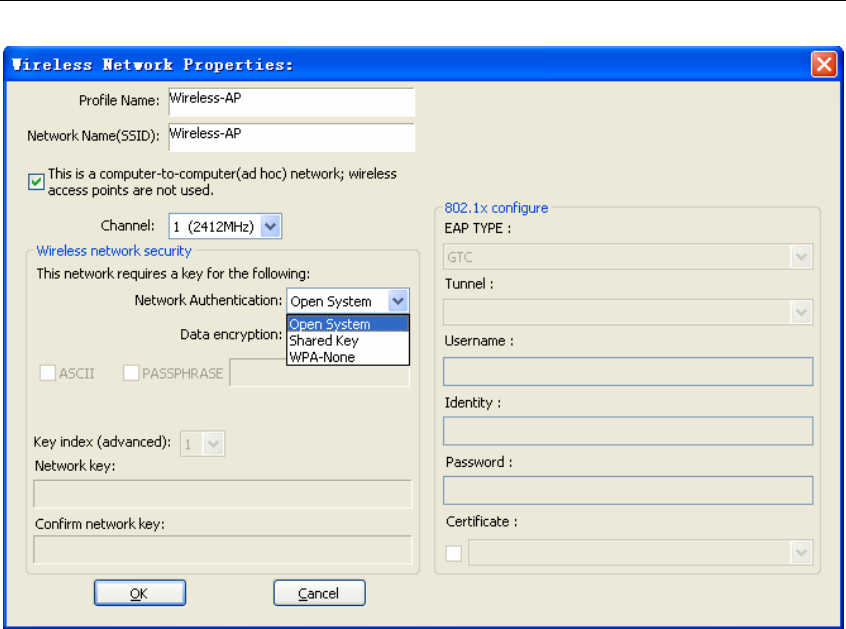Select the Password input box

(628, 490)
